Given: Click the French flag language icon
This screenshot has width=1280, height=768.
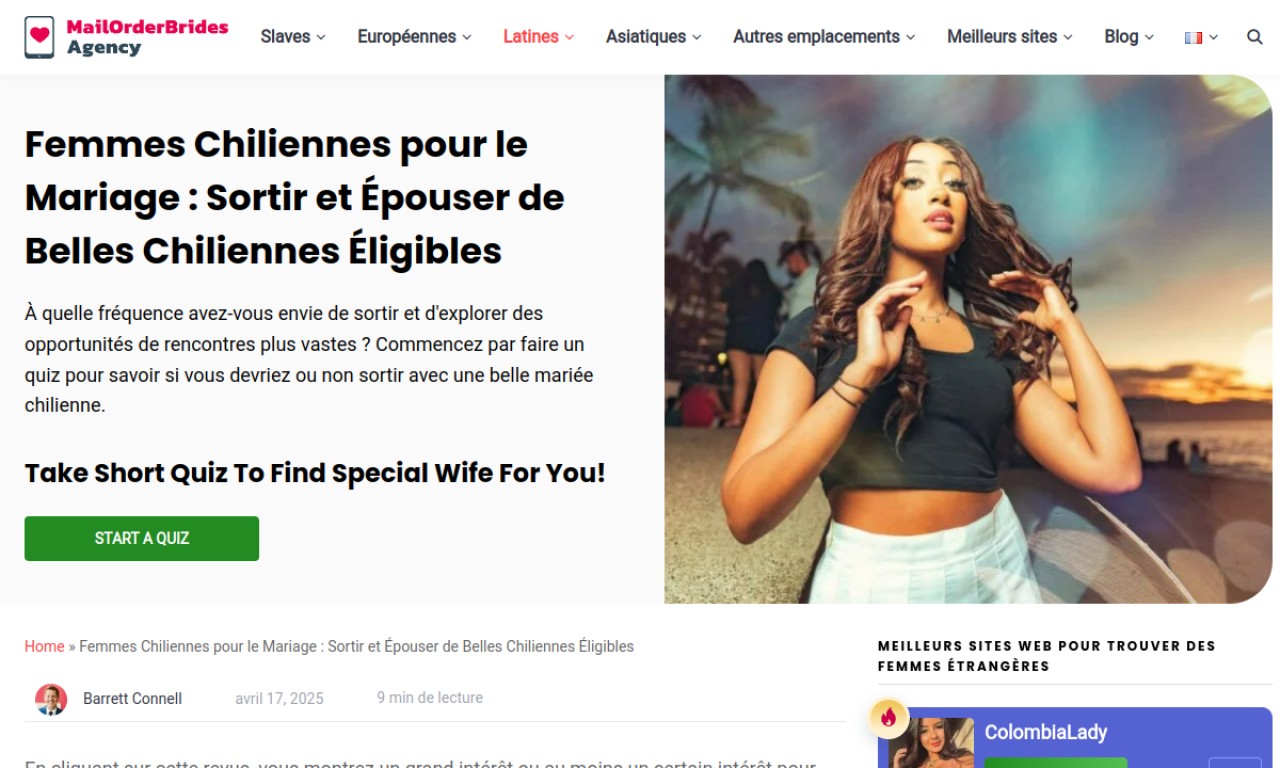Looking at the screenshot, I should tap(1193, 37).
